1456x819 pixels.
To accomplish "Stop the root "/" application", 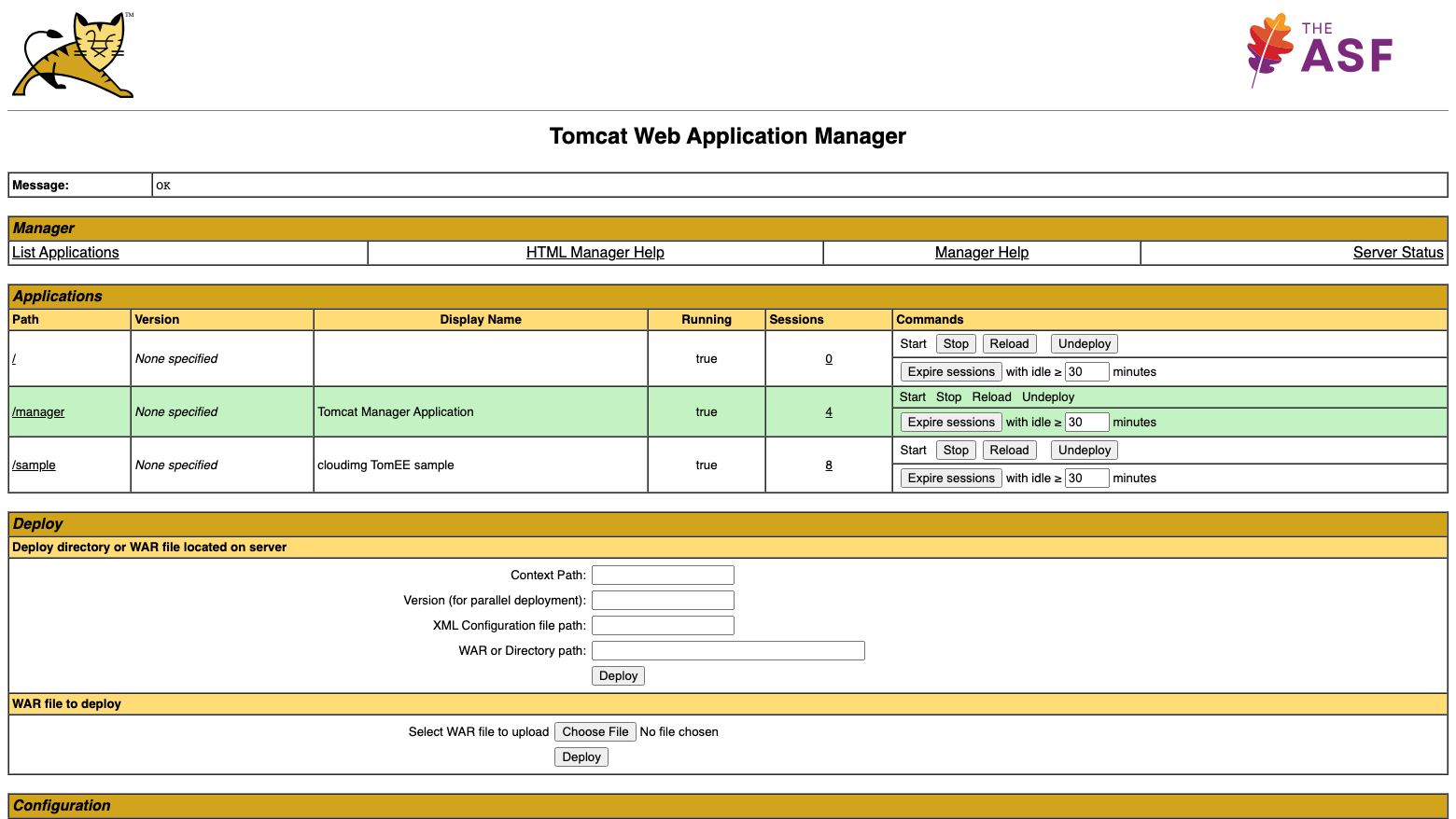I will [x=956, y=344].
